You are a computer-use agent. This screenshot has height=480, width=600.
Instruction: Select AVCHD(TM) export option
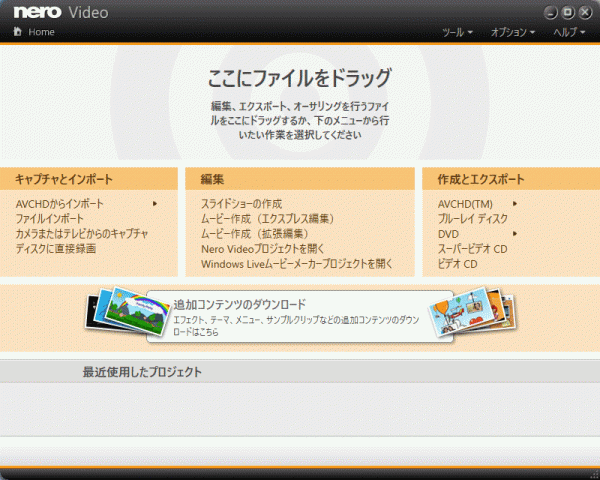[x=465, y=204]
